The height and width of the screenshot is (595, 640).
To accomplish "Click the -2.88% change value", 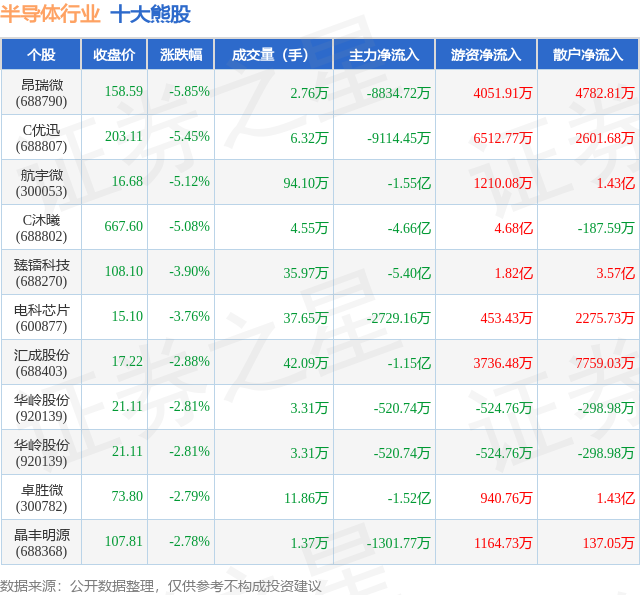I will point(189,361).
